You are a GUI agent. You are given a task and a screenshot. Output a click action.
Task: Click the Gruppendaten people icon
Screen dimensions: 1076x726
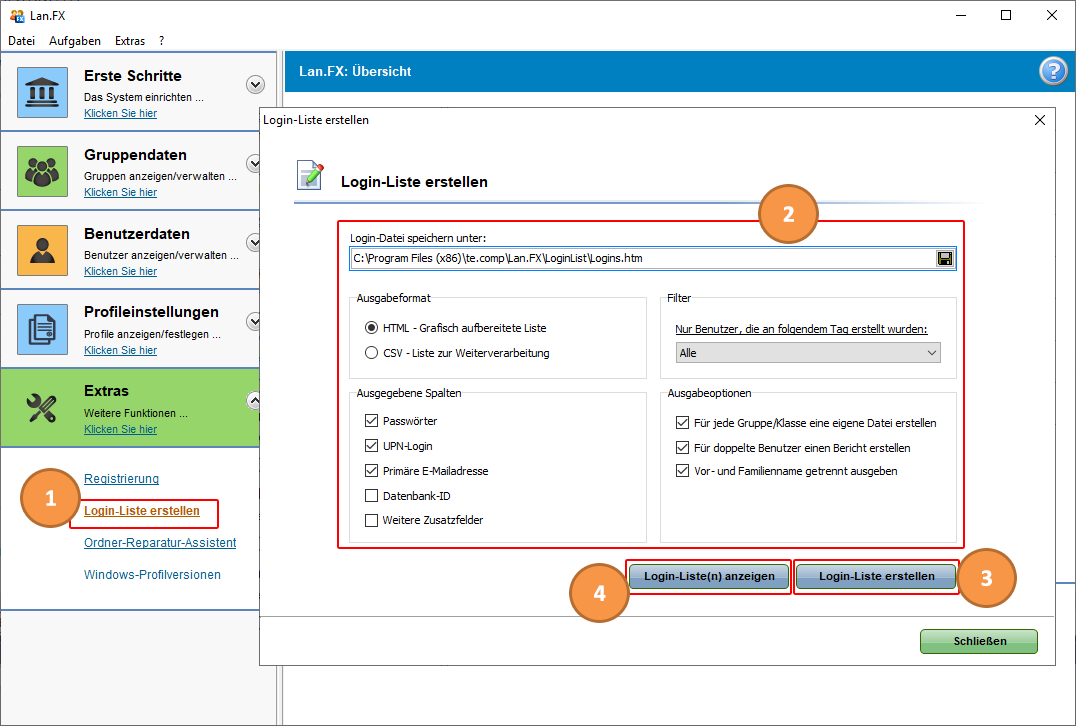tap(42, 171)
